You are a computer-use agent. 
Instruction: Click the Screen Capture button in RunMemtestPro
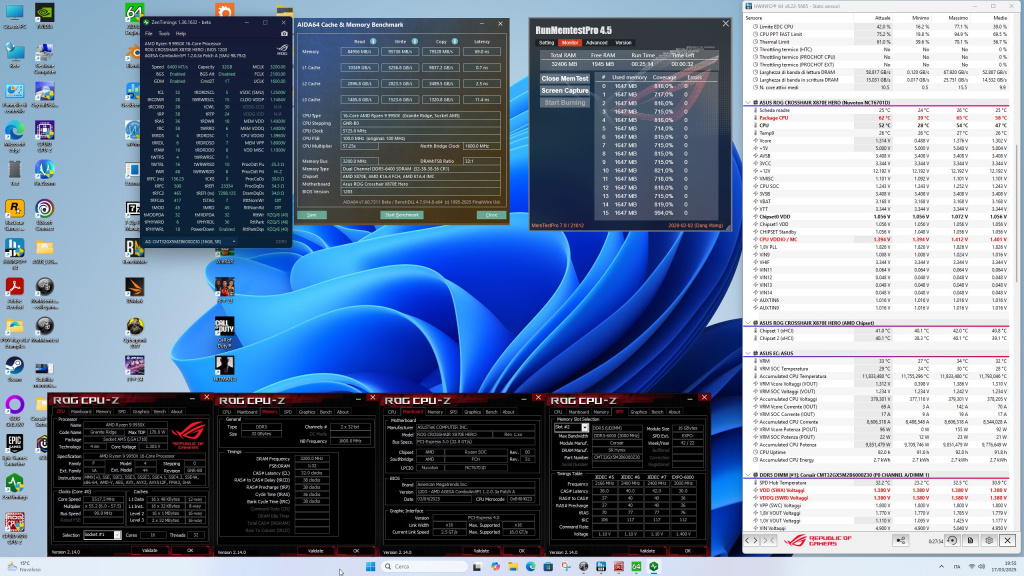pos(565,91)
